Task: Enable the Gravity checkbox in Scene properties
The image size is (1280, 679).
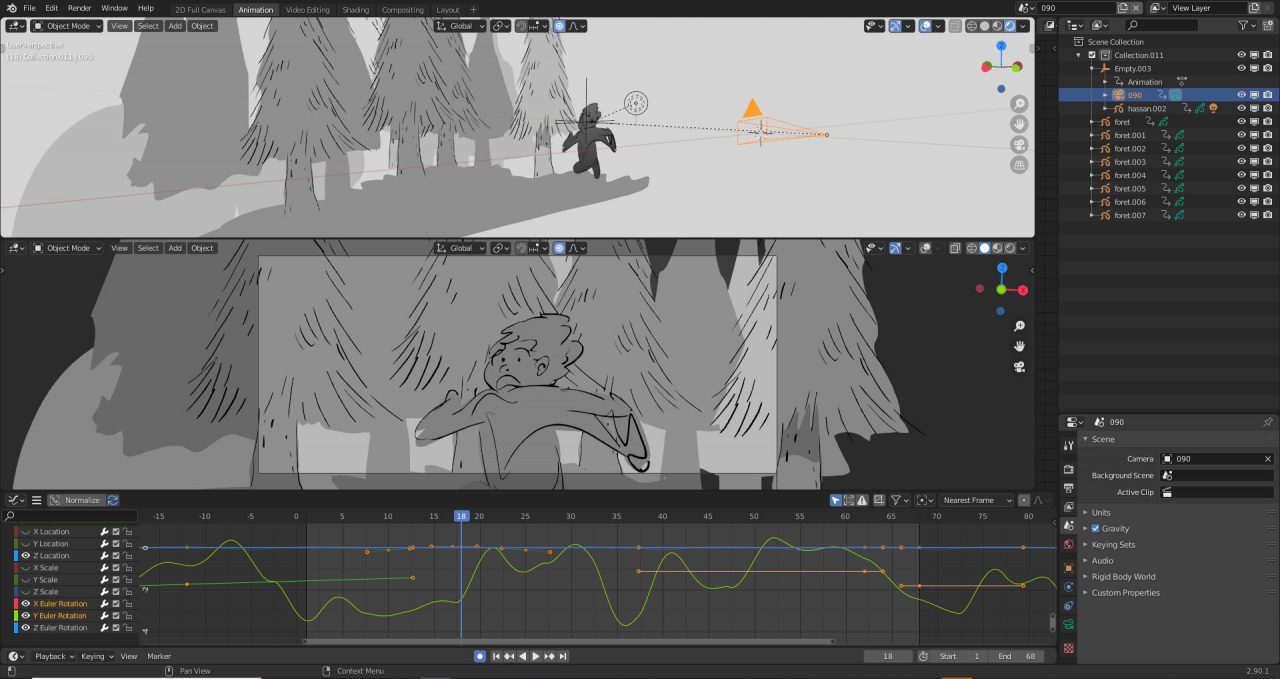Action: [1097, 528]
